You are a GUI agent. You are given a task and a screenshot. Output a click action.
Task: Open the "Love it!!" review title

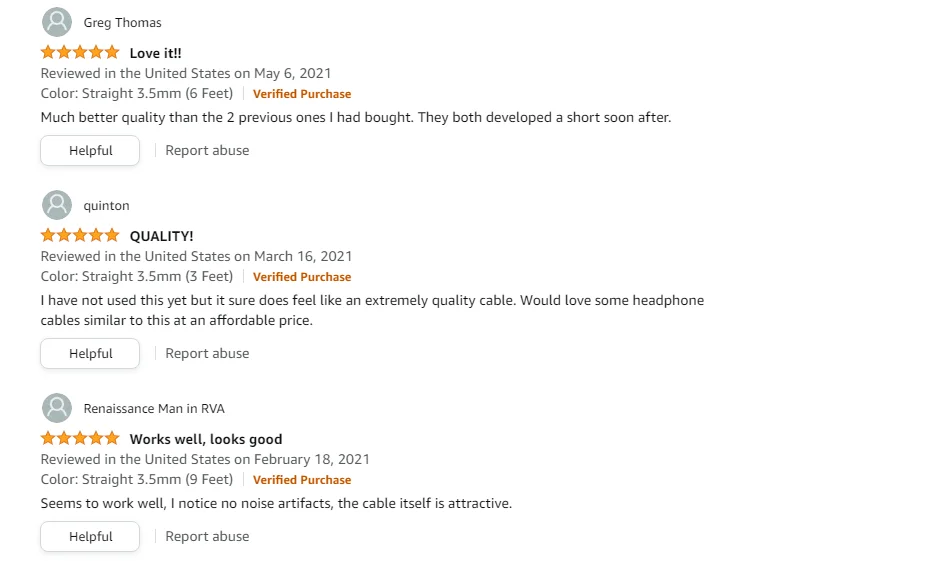pos(156,53)
